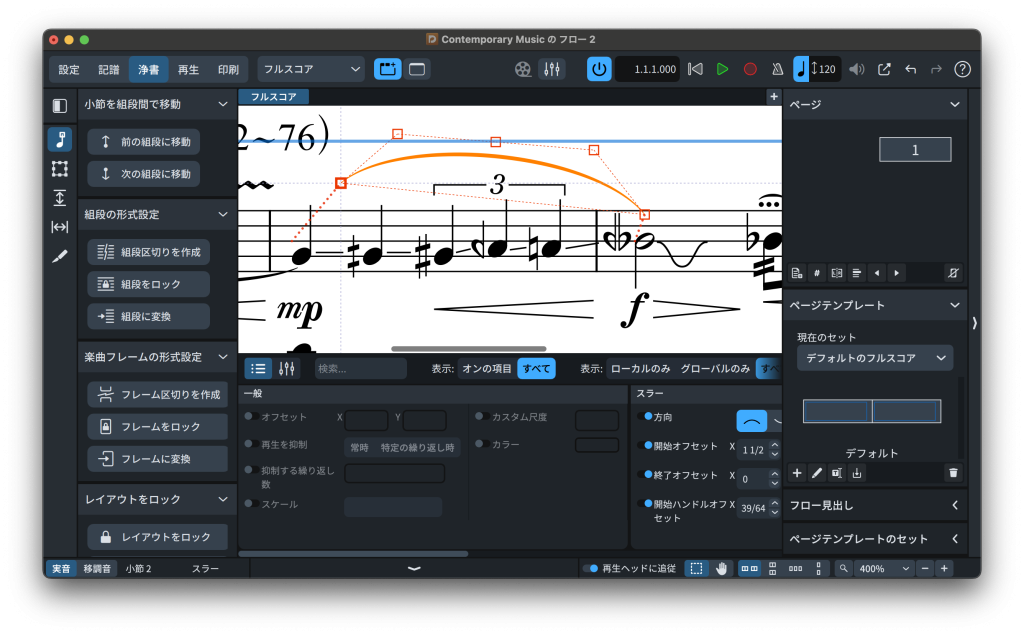Viewport: 1024px width, 635px height.
Task: Open the フルスコア layout dropdown
Action: [x=311, y=69]
